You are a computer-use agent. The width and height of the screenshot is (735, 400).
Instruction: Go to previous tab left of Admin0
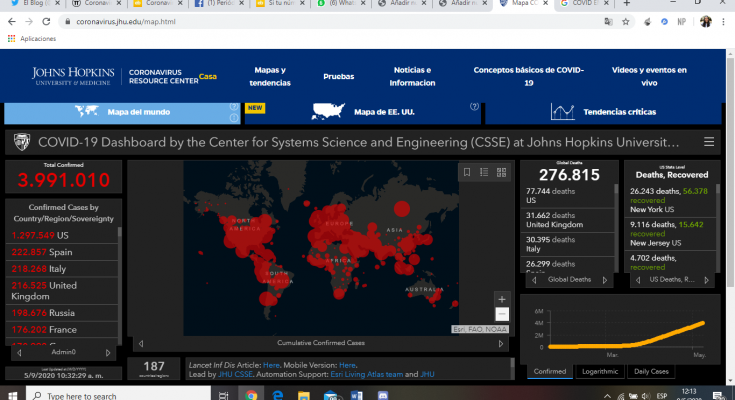[19, 353]
